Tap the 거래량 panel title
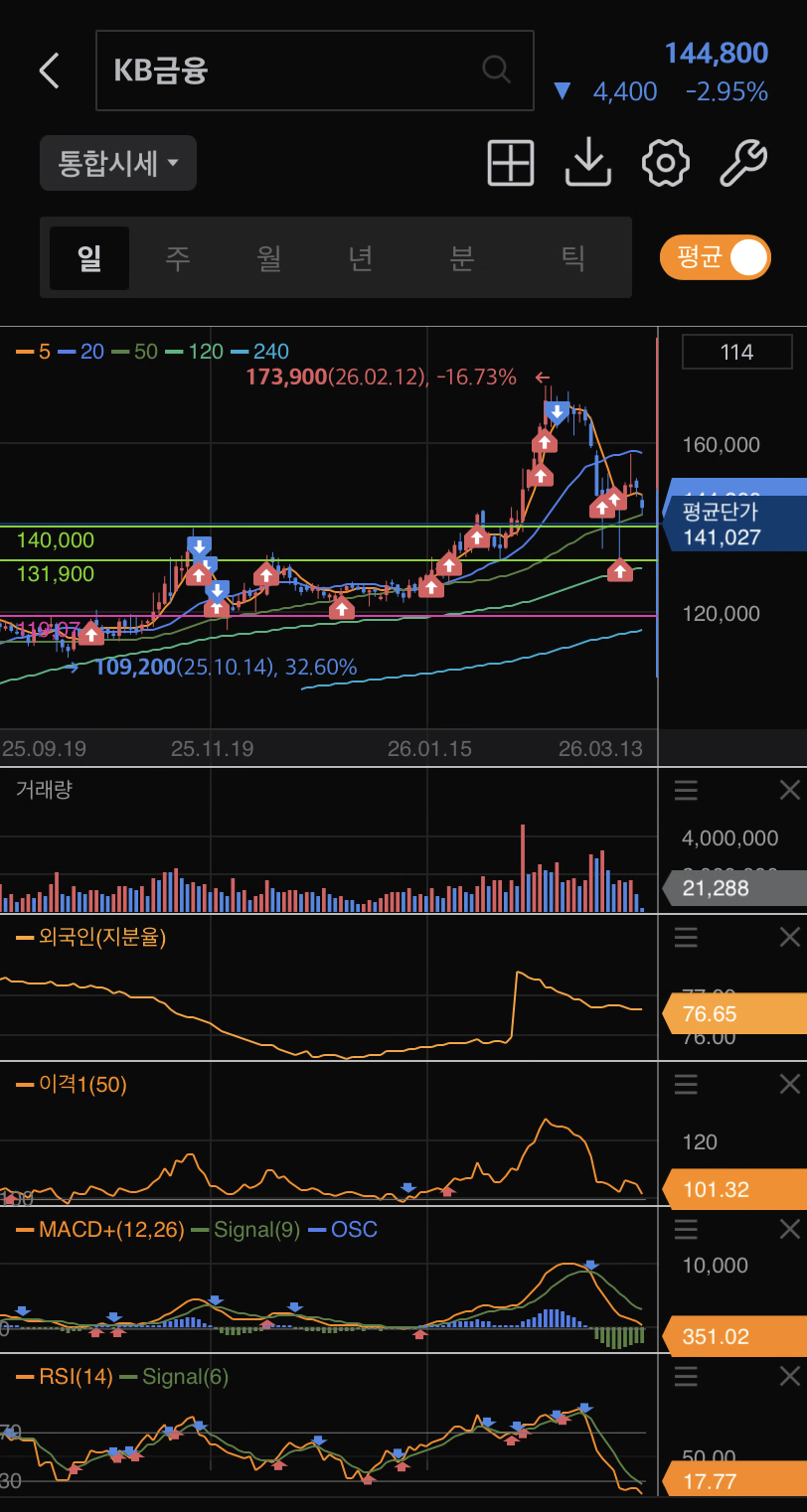 pyautogui.click(x=45, y=790)
